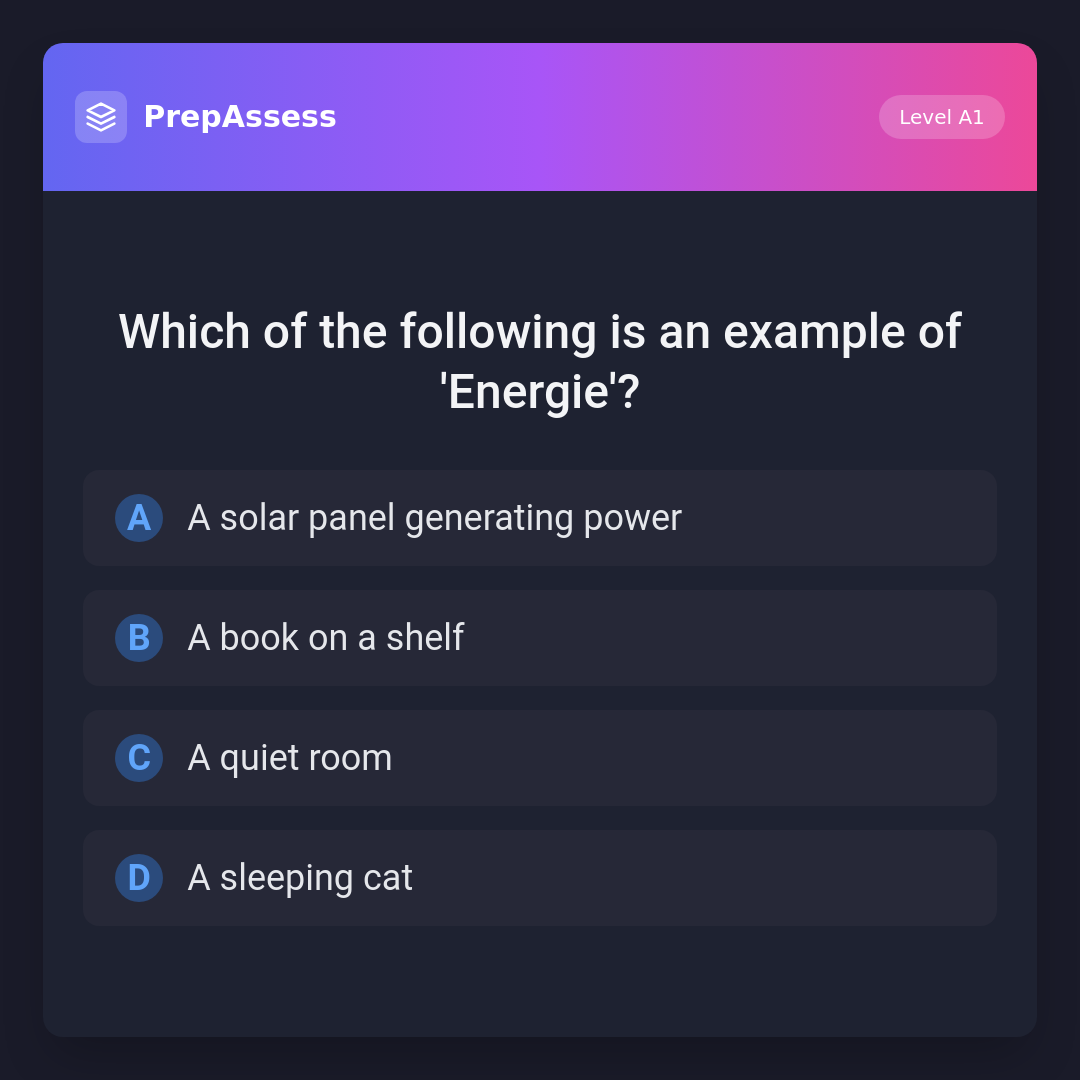Select the circular B letter badge
Viewport: 1080px width, 1080px height.
click(x=139, y=638)
